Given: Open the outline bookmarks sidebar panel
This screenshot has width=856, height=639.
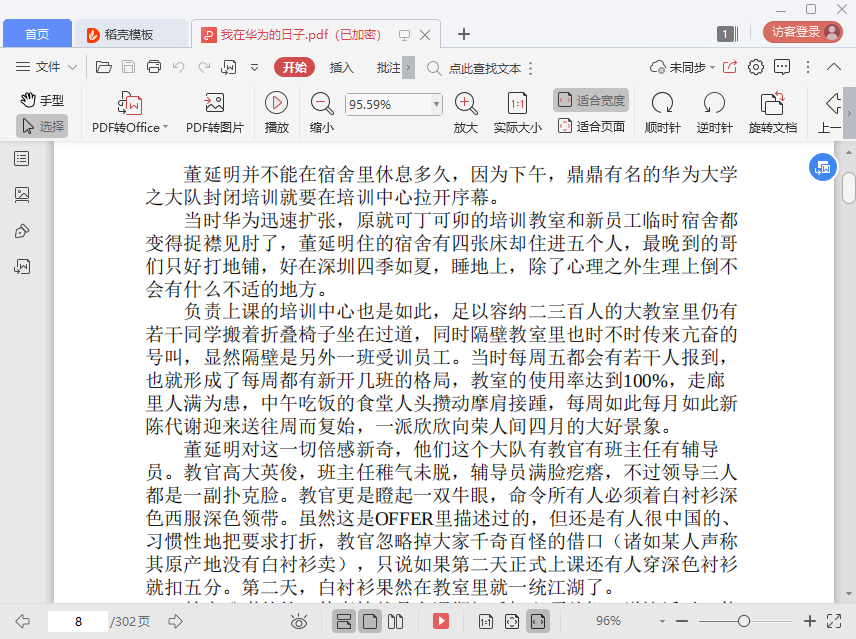Looking at the screenshot, I should [22, 159].
